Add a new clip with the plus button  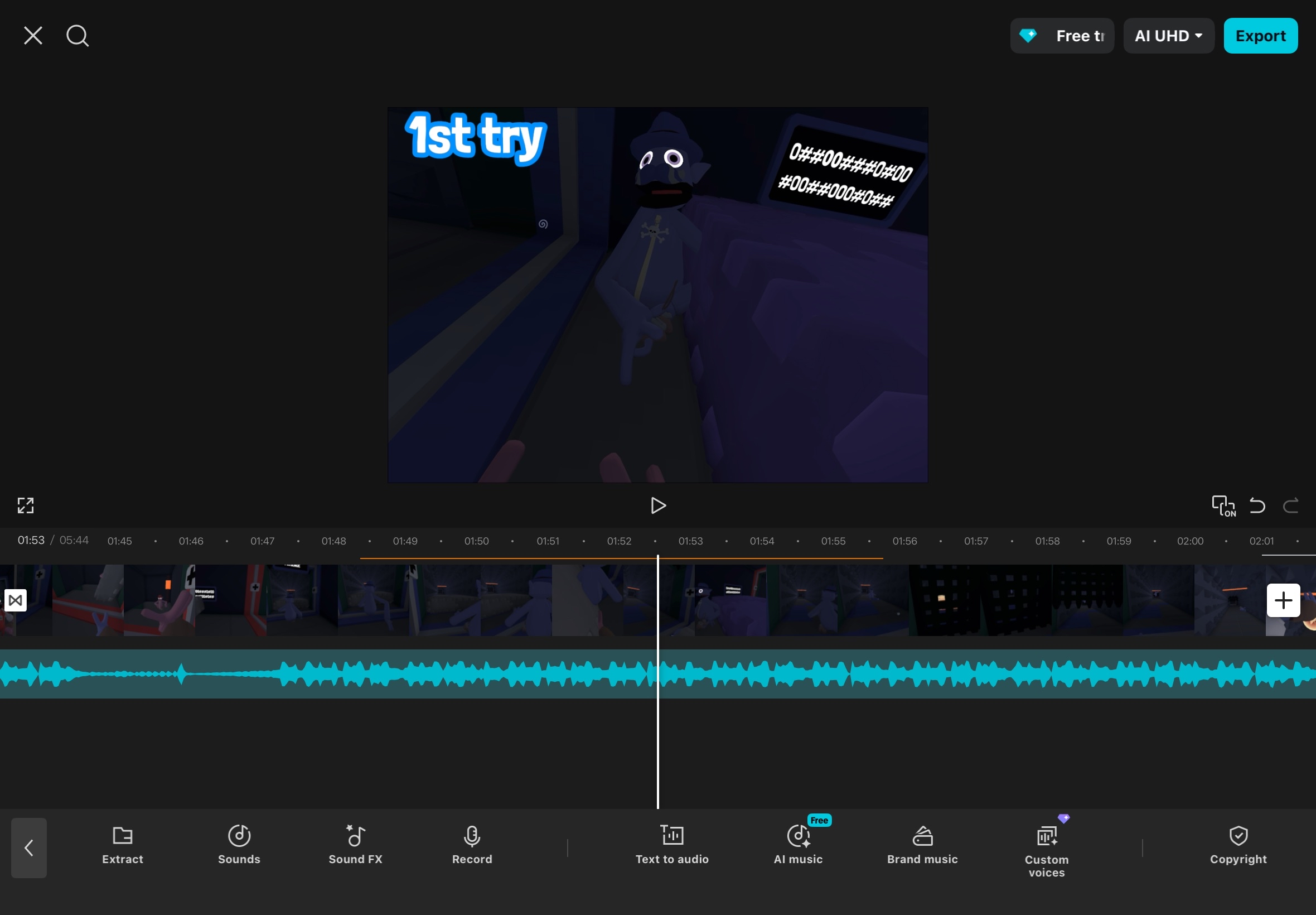[1283, 600]
